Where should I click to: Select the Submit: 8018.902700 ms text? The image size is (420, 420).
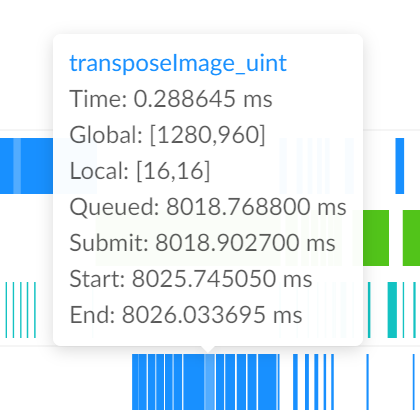click(202, 243)
